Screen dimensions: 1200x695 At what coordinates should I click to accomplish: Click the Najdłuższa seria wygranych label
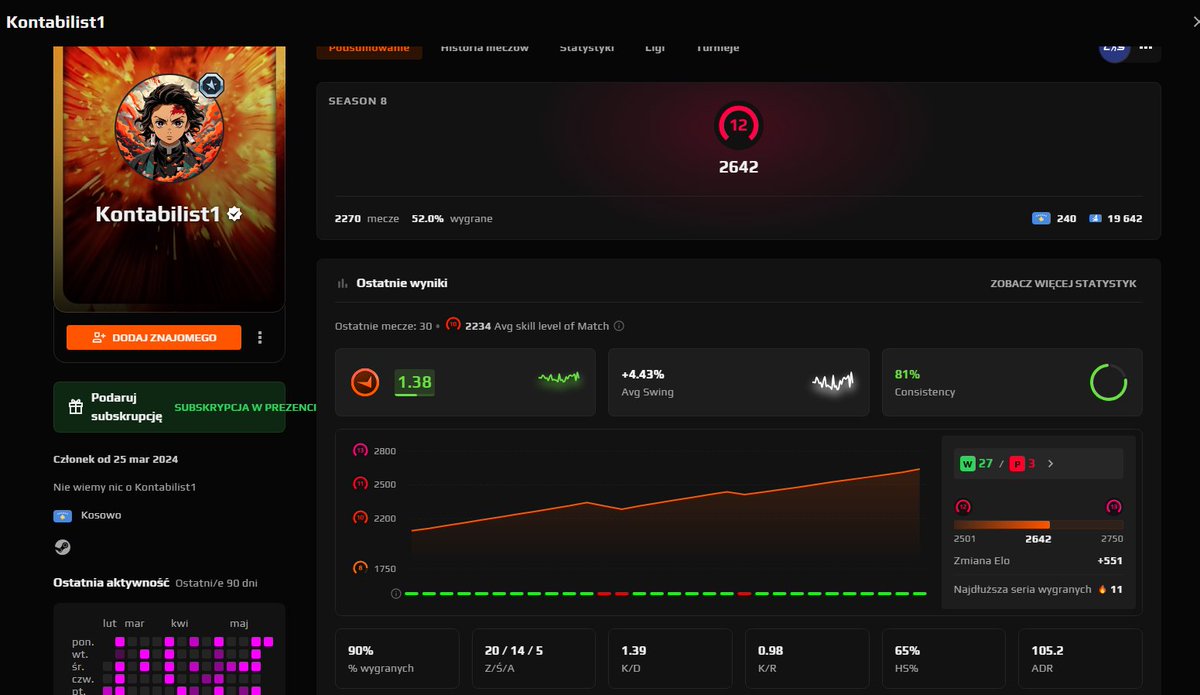click(1023, 589)
